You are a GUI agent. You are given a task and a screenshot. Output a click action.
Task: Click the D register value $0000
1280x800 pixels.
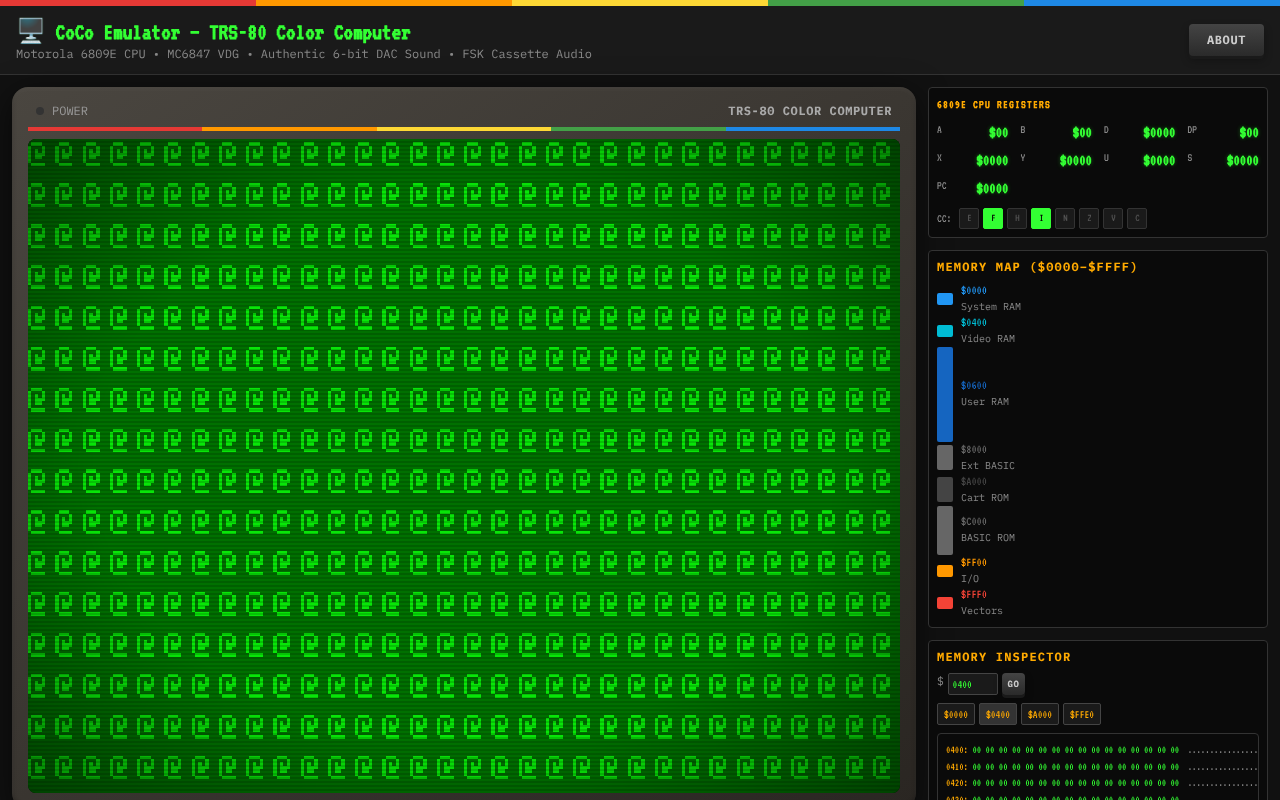point(1160,132)
